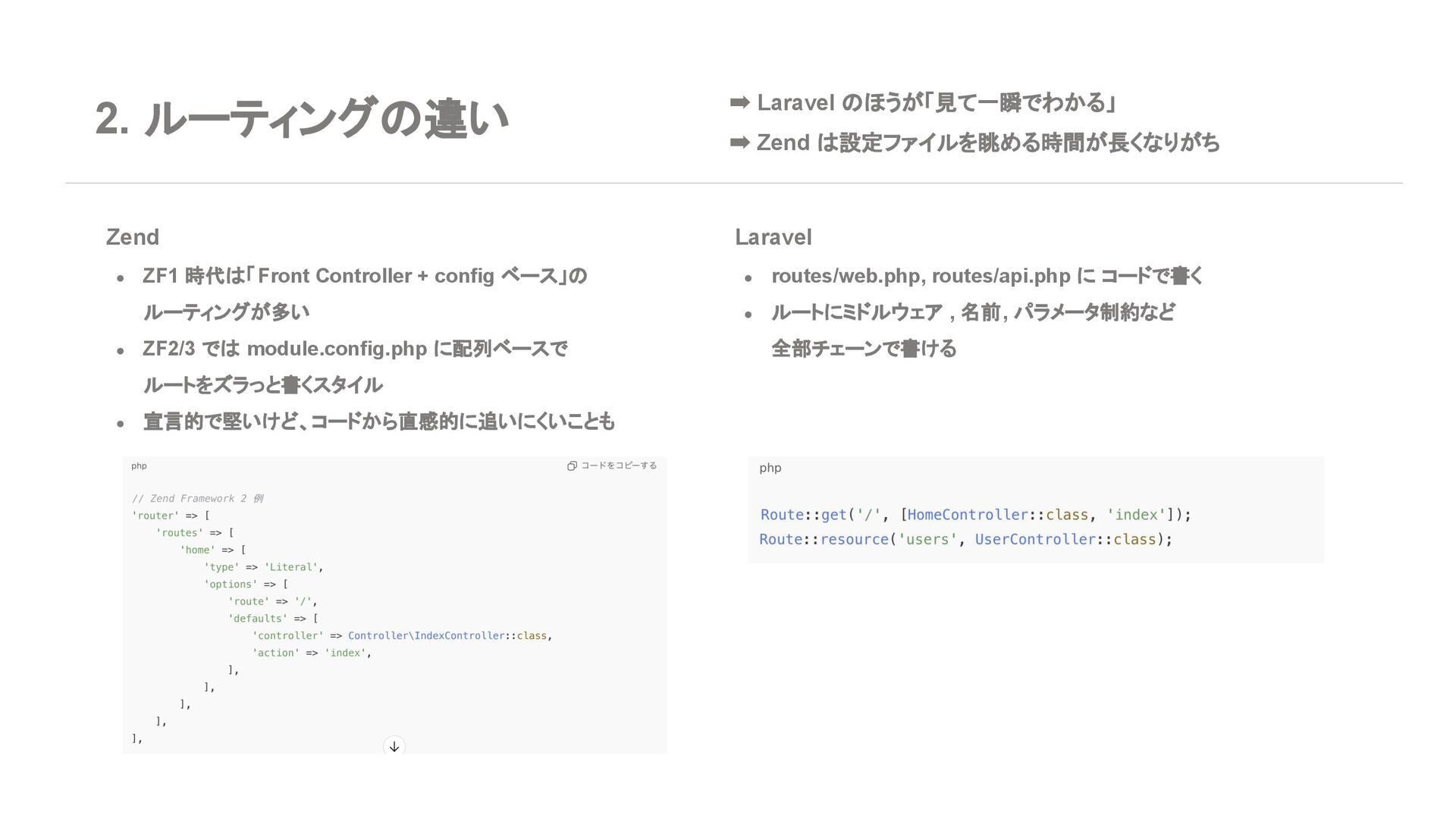Click the Route::get line in Laravel code
1456x818 pixels.
[x=975, y=515]
